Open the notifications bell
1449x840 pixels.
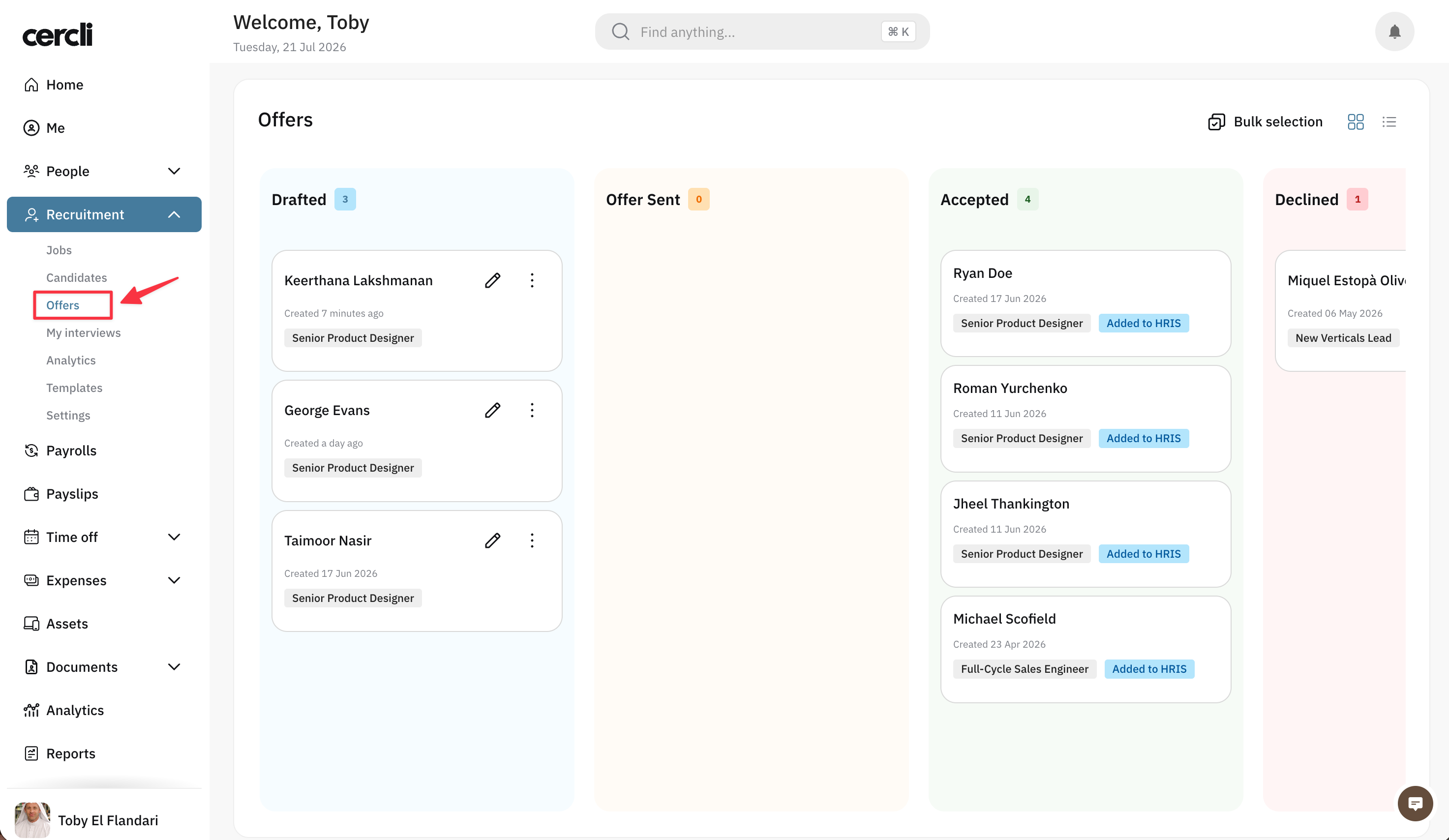(x=1394, y=31)
